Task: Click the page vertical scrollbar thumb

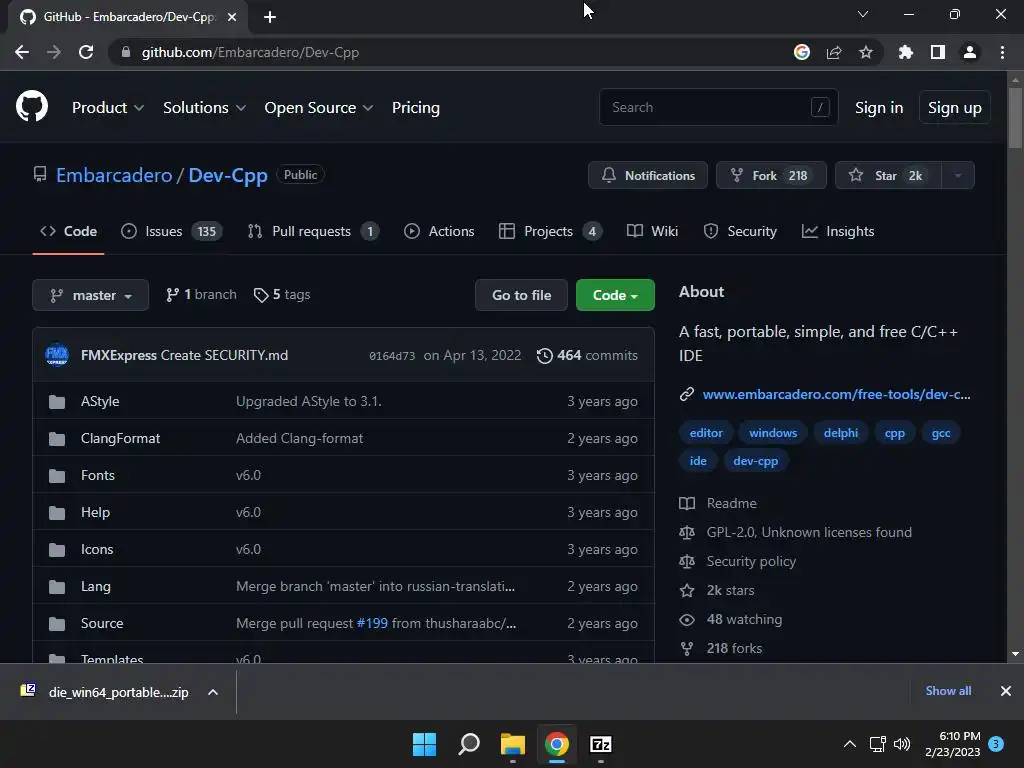Action: 1015,118
